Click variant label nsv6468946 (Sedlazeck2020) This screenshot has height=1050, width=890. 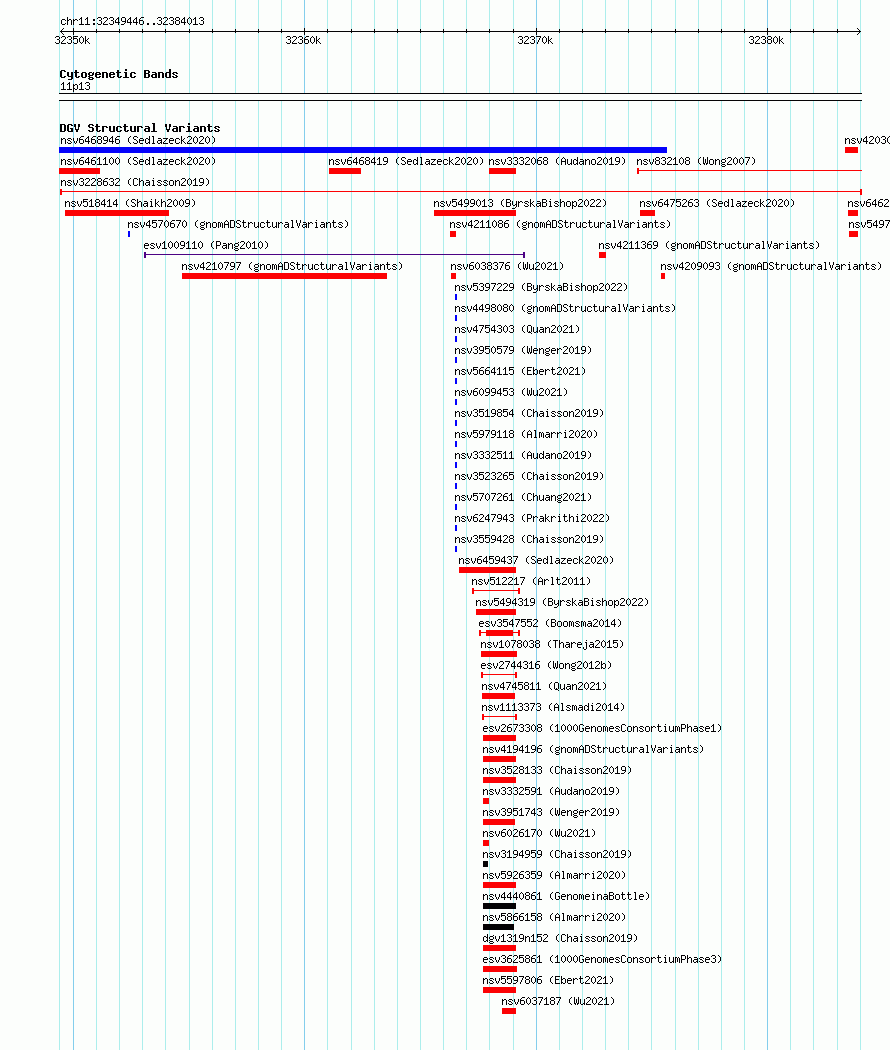point(138,141)
